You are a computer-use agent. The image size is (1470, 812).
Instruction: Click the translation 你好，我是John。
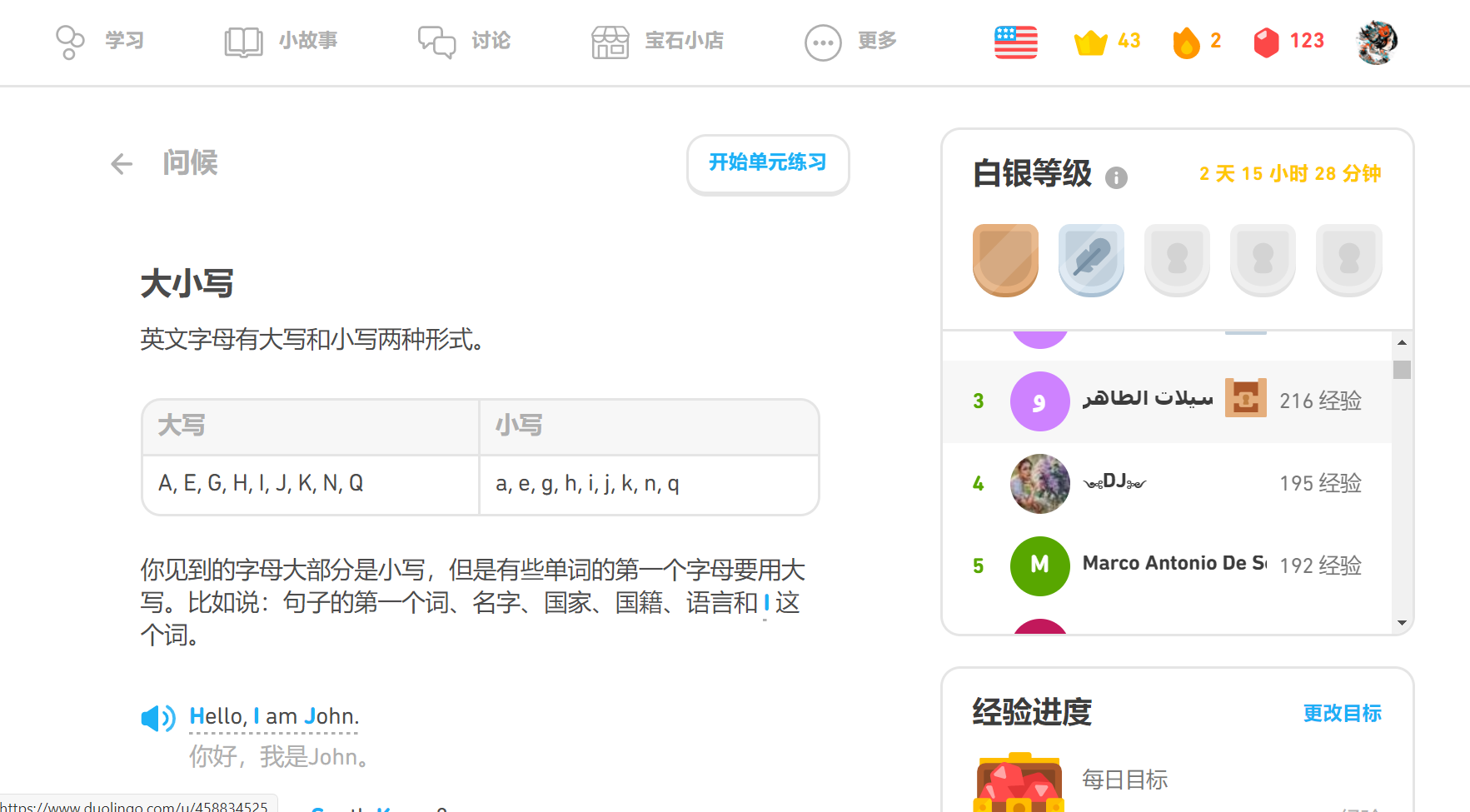(280, 757)
